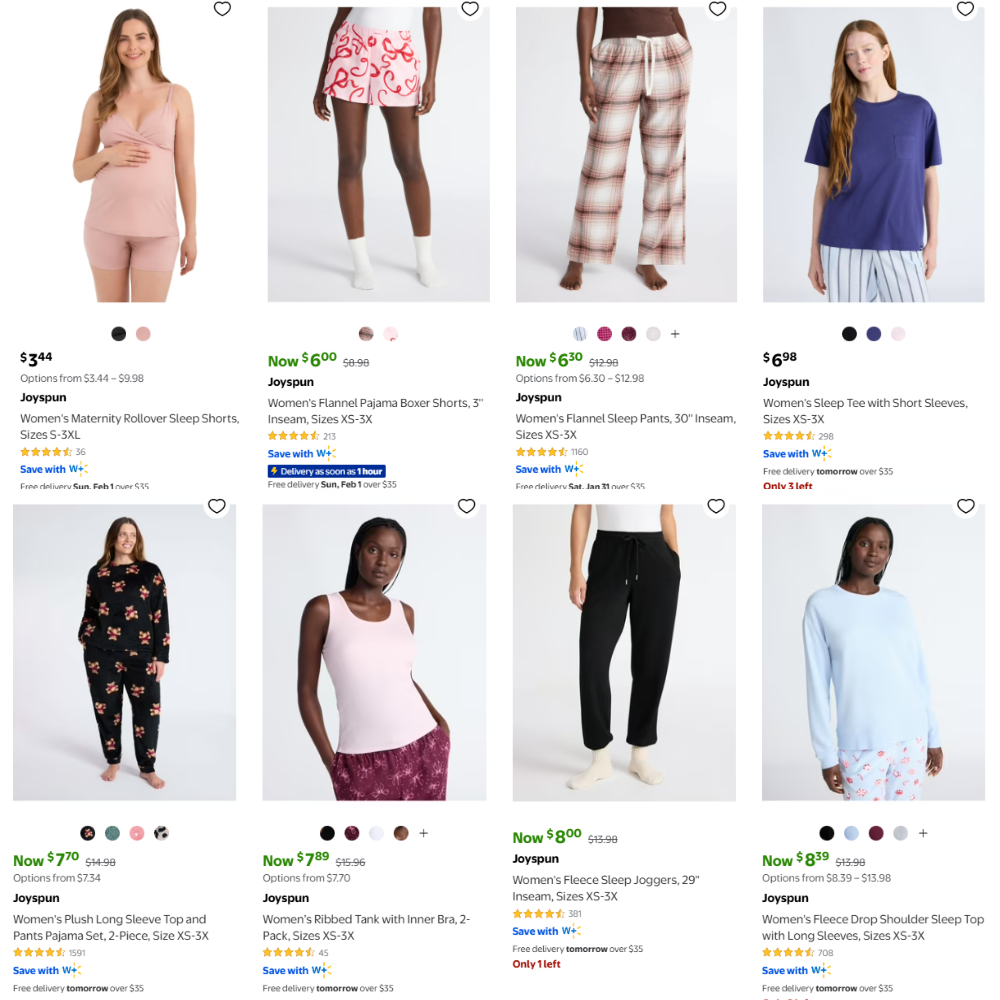The height and width of the screenshot is (1000, 1000).
Task: Save the Sleep Tee to your list
Action: tap(965, 9)
